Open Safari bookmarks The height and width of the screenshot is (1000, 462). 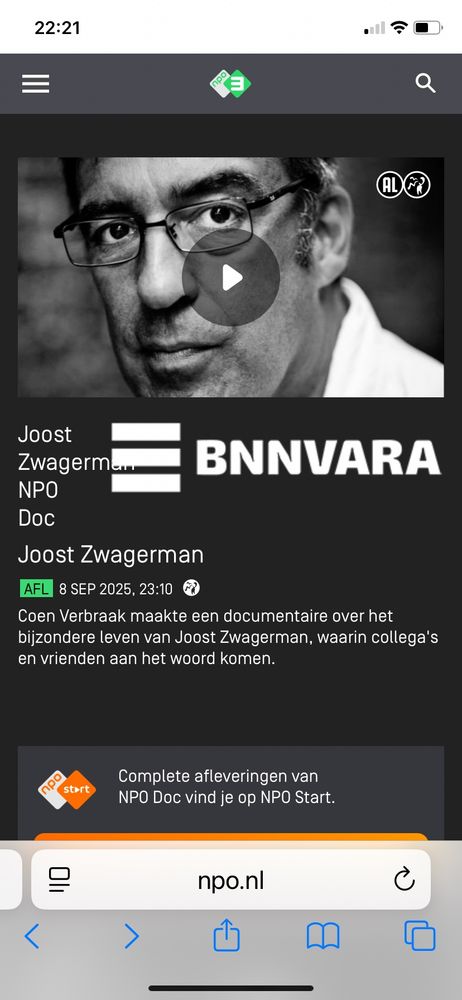point(323,937)
